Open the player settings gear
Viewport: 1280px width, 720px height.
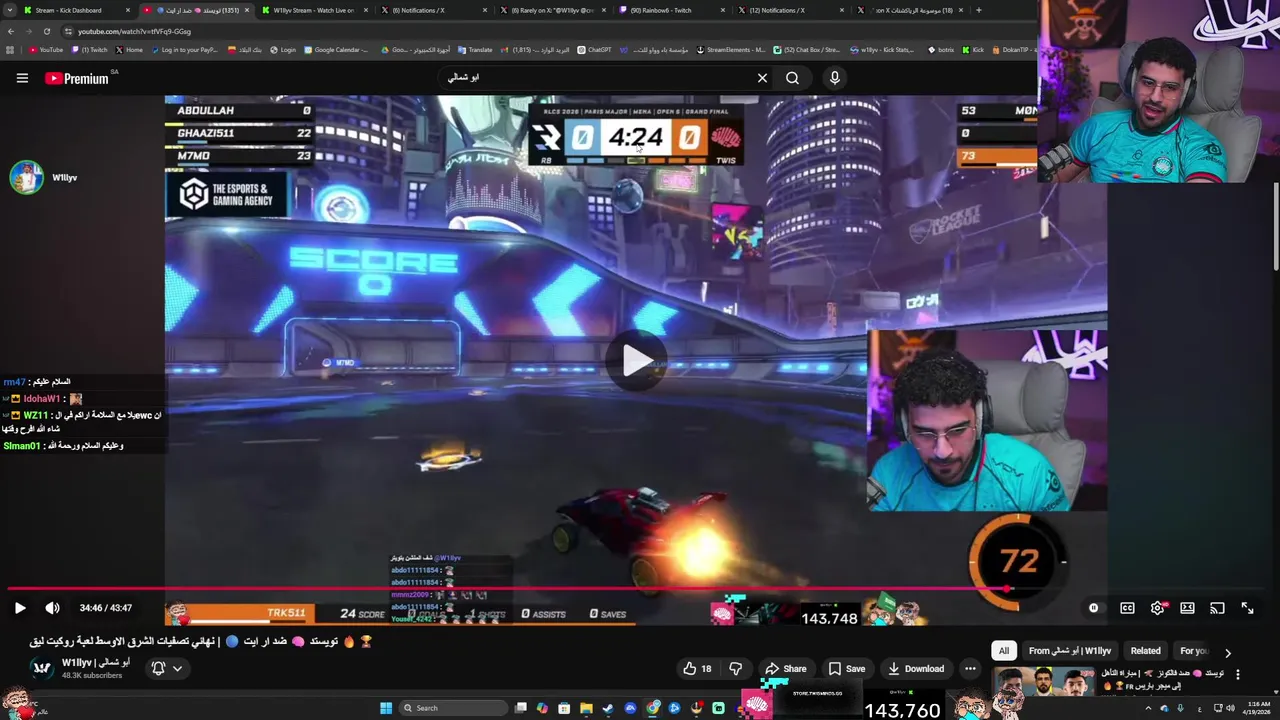tap(1157, 608)
